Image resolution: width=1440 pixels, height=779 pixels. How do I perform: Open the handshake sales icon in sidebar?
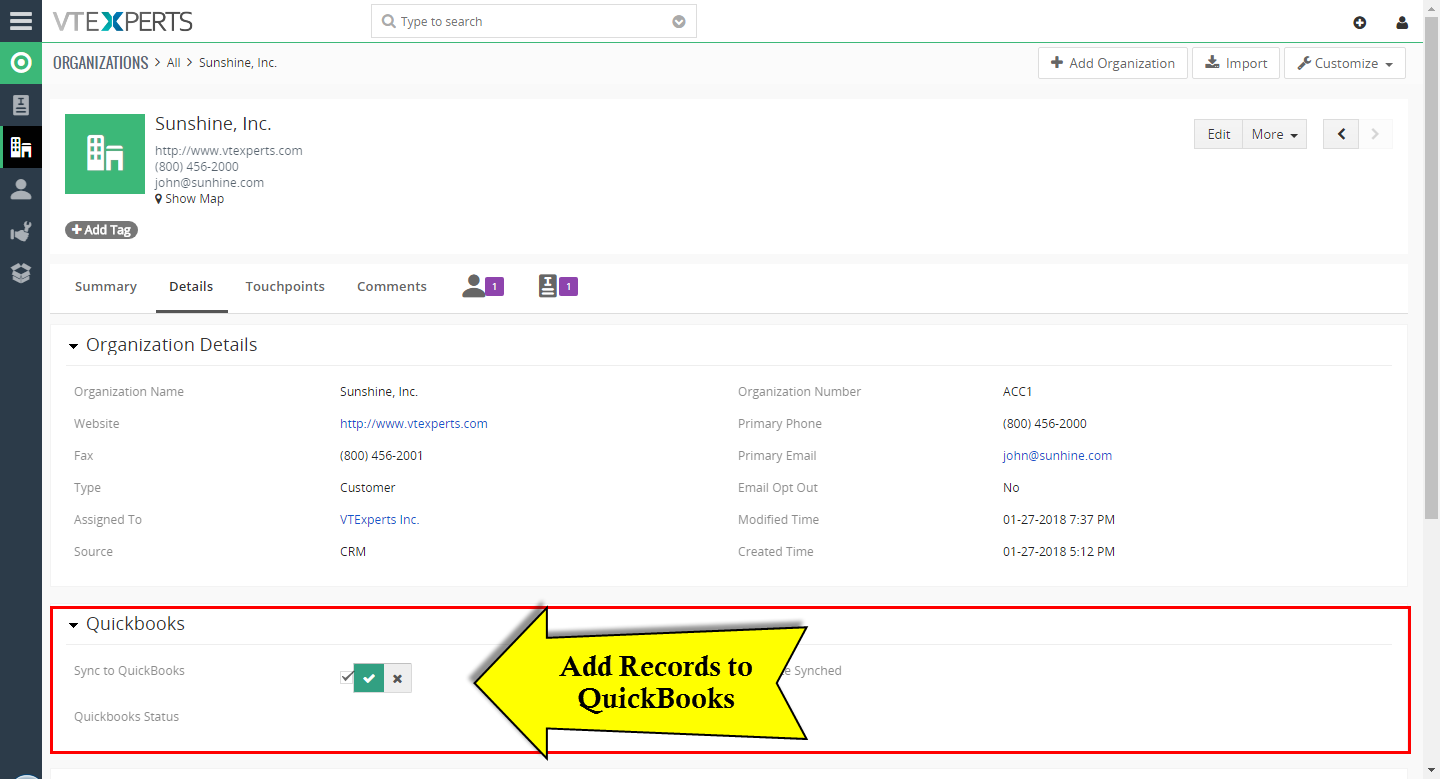click(21, 231)
